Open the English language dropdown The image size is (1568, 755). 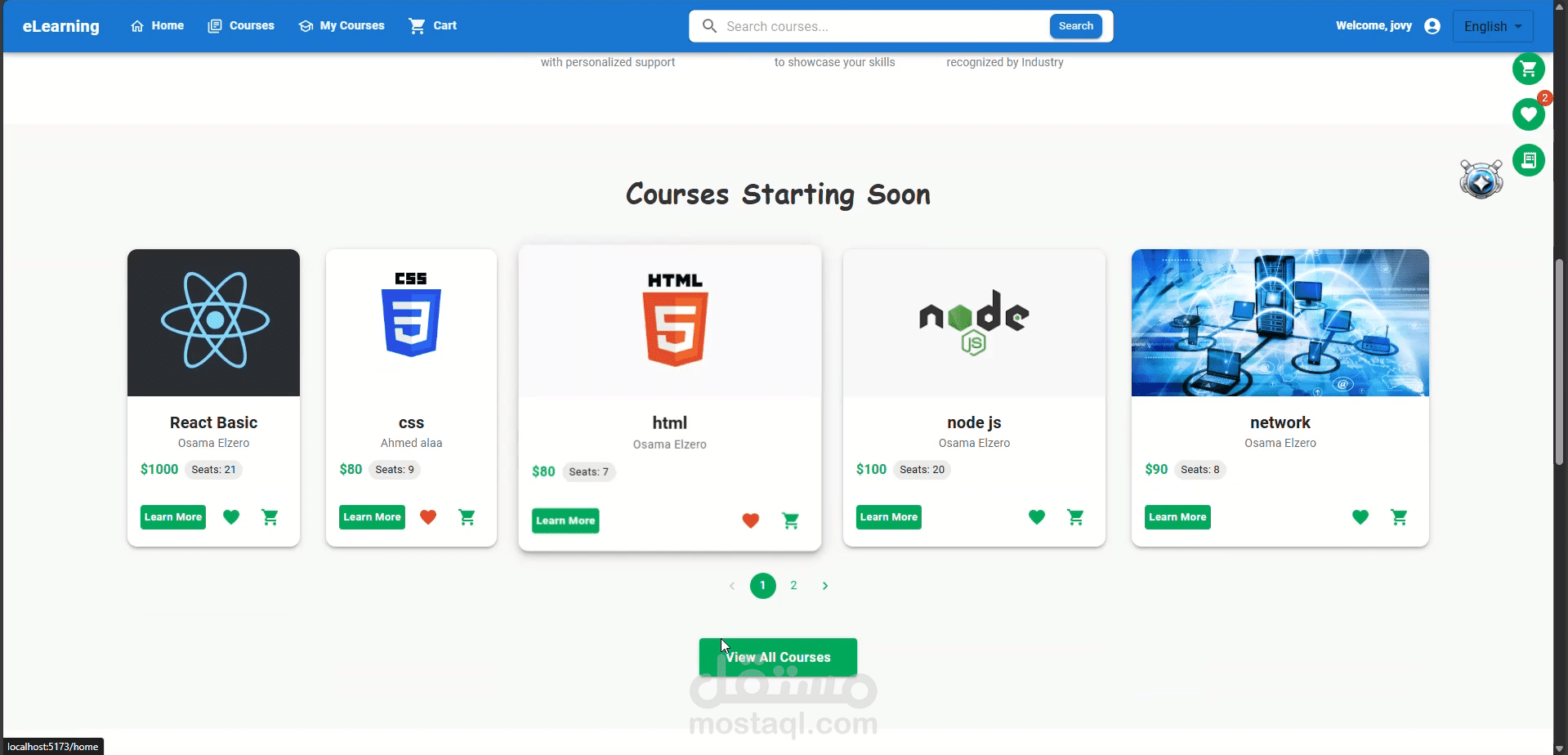(1492, 25)
